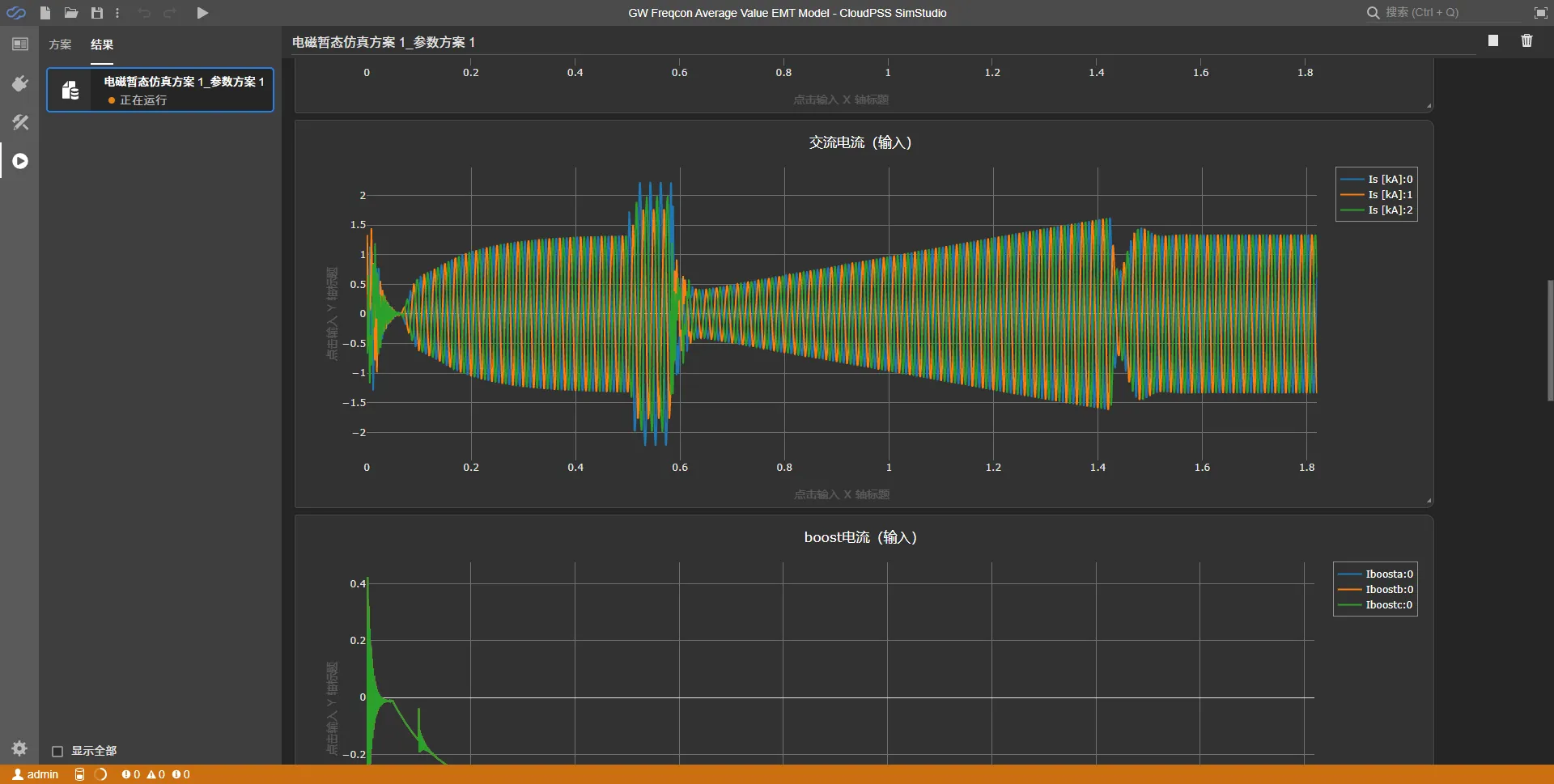Toggle Iboostc:0 legend trace
The image size is (1554, 784).
(x=1375, y=605)
